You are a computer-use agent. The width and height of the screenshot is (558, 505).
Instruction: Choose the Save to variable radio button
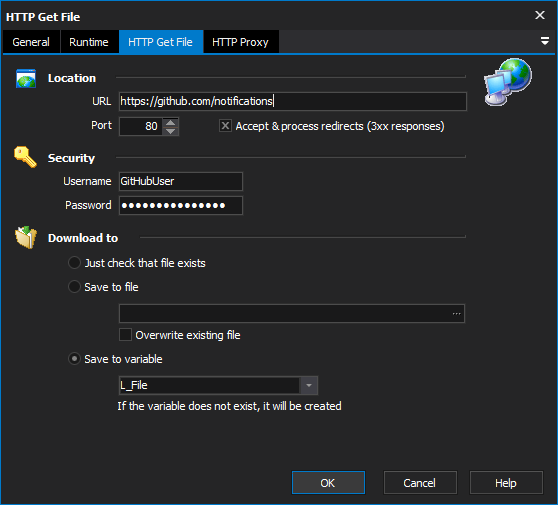tap(74, 359)
